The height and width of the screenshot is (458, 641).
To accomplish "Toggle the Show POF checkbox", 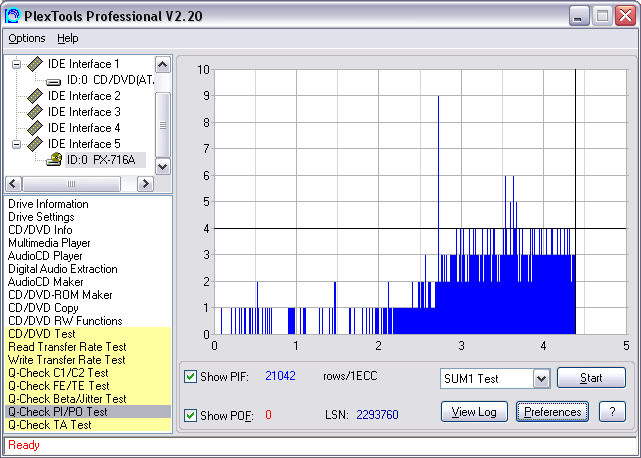I will (191, 415).
